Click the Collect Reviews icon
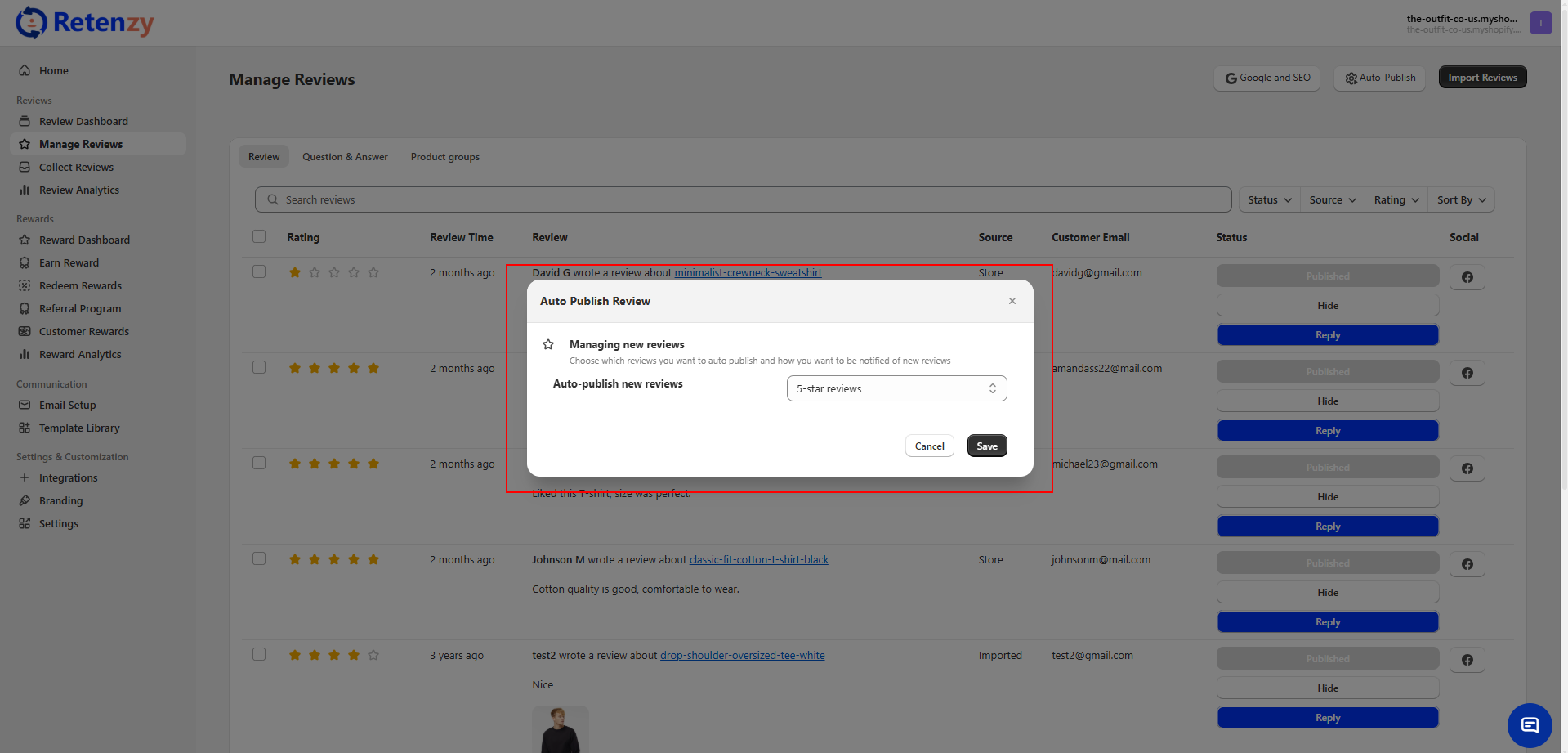The image size is (1568, 753). (x=25, y=167)
